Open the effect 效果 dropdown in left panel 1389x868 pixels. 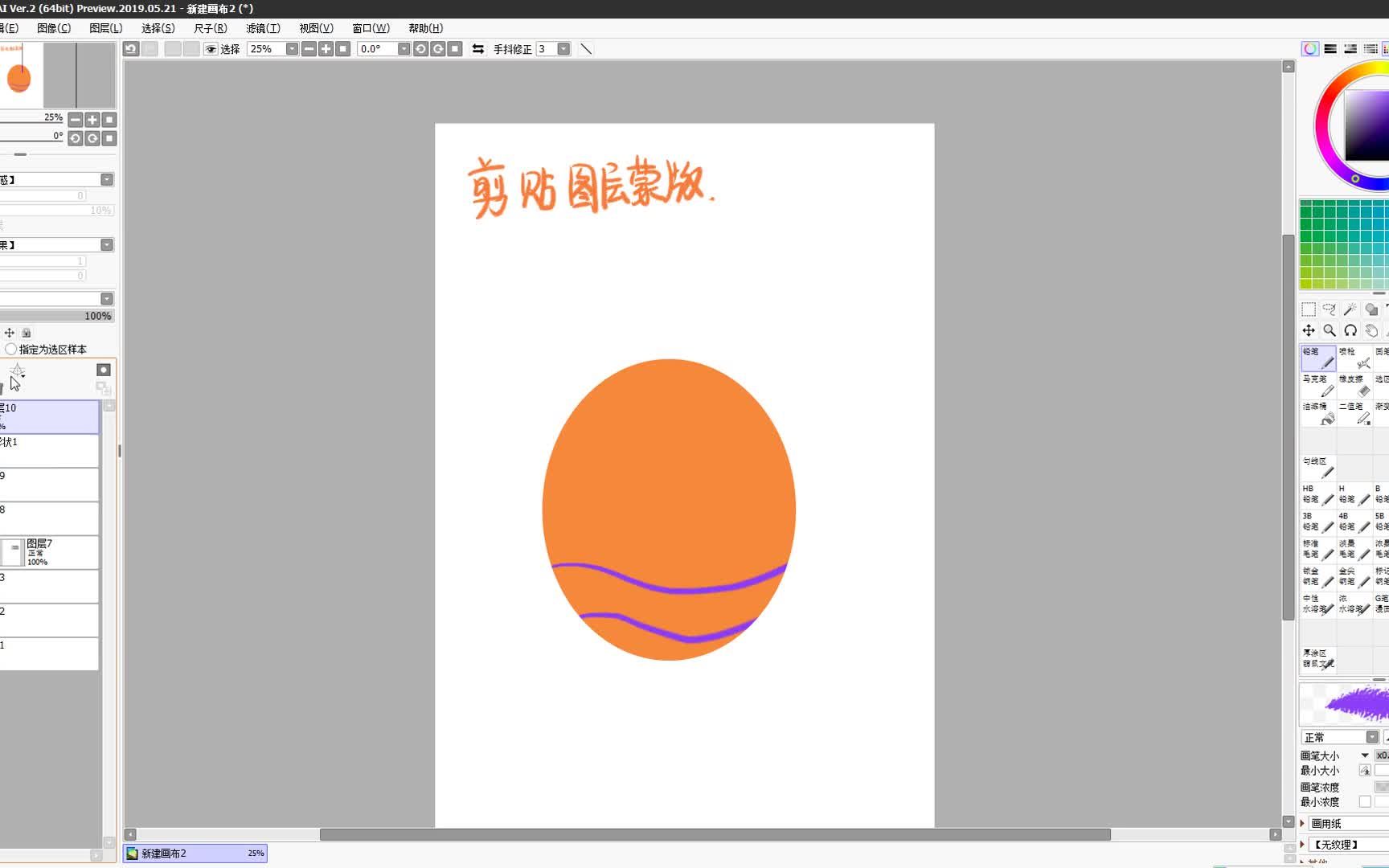[107, 244]
